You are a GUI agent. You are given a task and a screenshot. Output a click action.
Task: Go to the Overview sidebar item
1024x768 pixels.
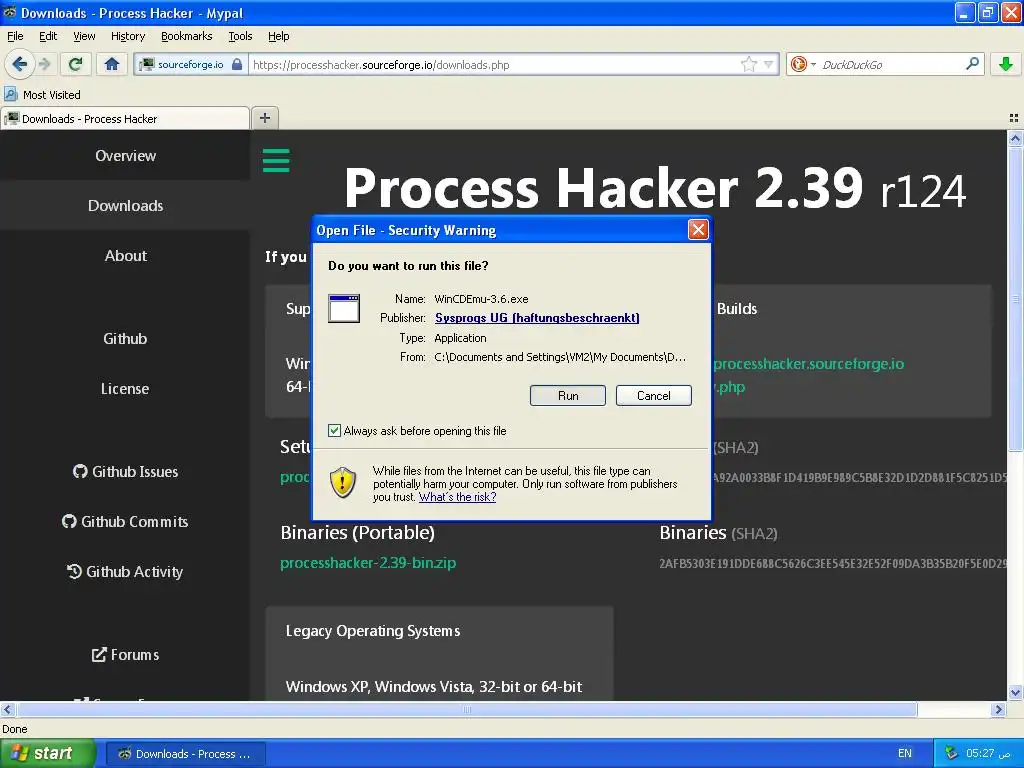pos(125,155)
